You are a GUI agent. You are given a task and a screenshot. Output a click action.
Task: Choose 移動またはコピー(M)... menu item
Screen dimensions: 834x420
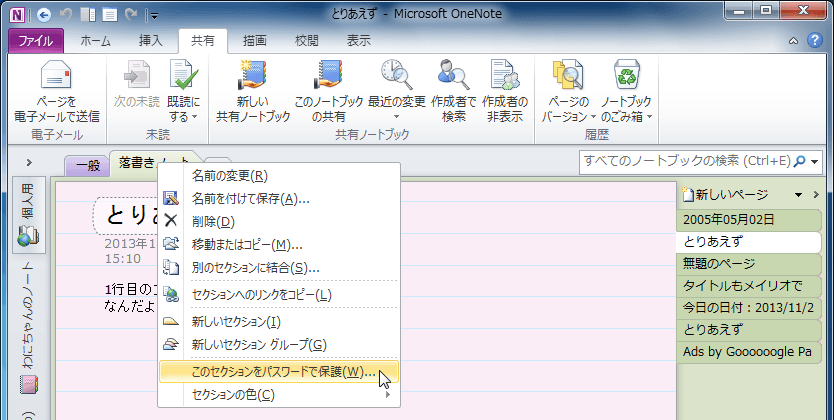point(279,245)
